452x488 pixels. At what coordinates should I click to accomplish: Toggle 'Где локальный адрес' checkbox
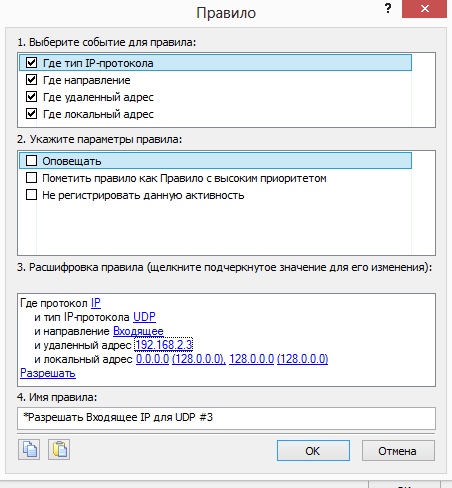pyautogui.click(x=31, y=114)
